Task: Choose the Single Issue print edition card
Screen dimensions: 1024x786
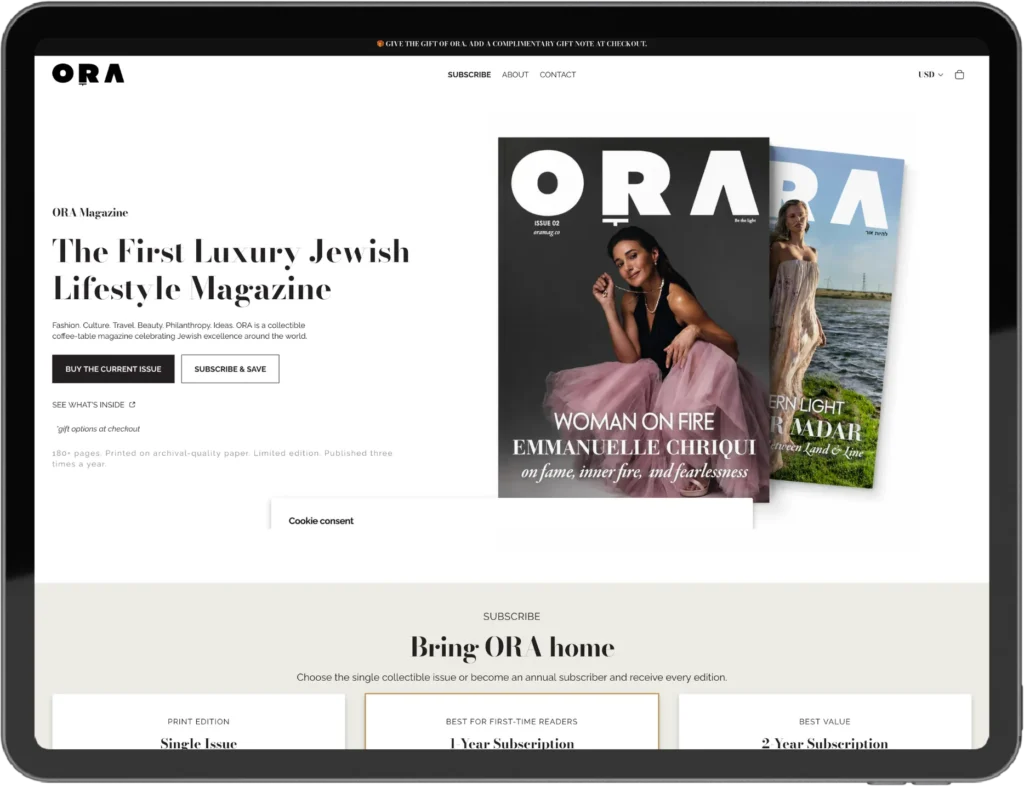Action: click(x=199, y=721)
